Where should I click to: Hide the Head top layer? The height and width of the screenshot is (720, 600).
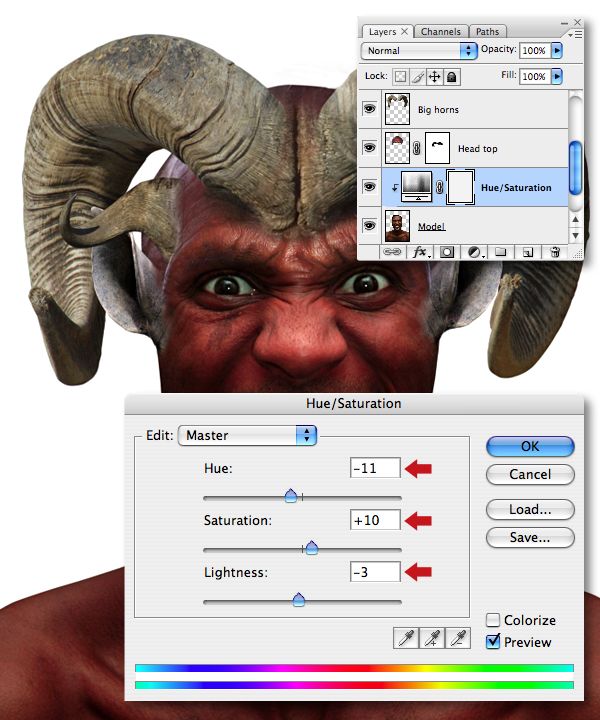coord(370,148)
